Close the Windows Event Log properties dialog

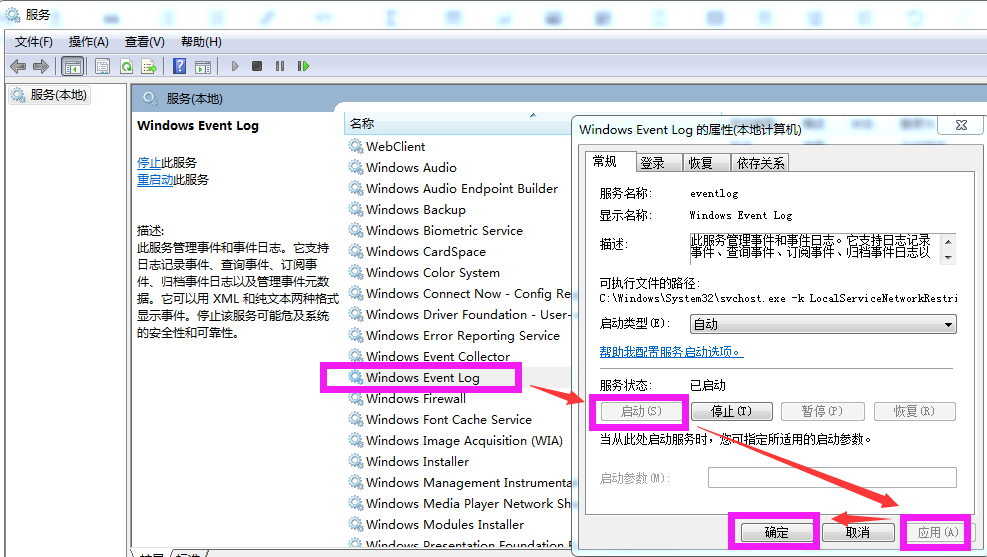click(961, 125)
